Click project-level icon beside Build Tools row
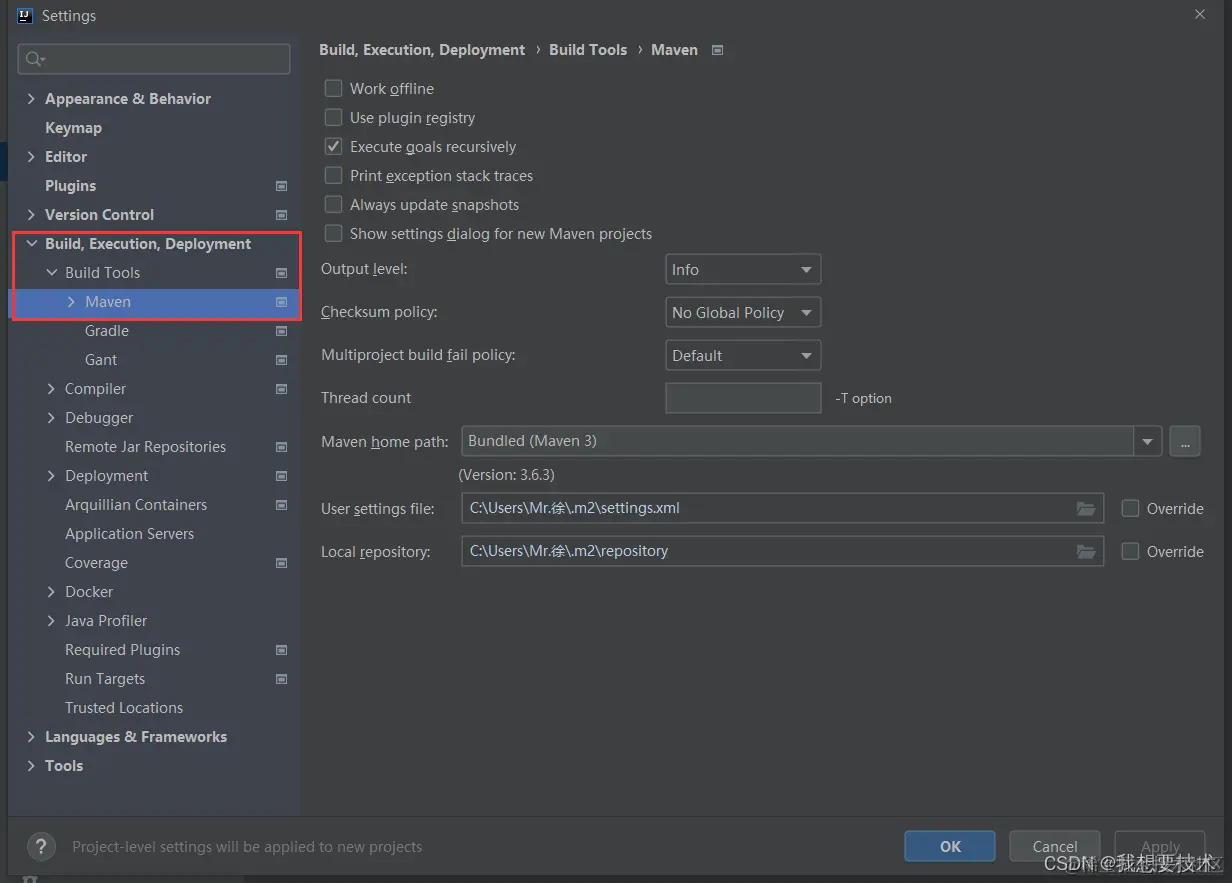Image resolution: width=1232 pixels, height=883 pixels. tap(281, 273)
